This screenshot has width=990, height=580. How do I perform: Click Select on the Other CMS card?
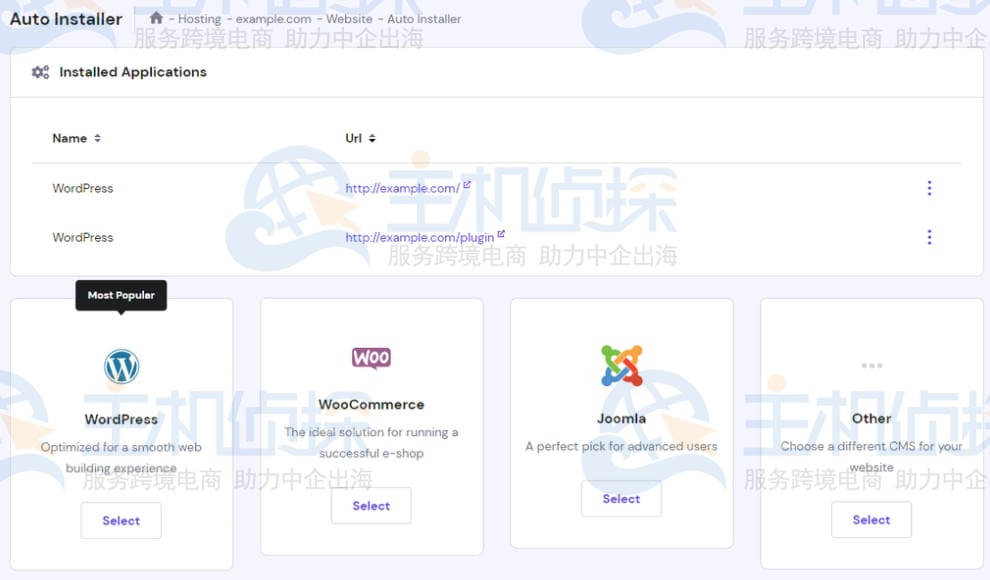point(871,519)
